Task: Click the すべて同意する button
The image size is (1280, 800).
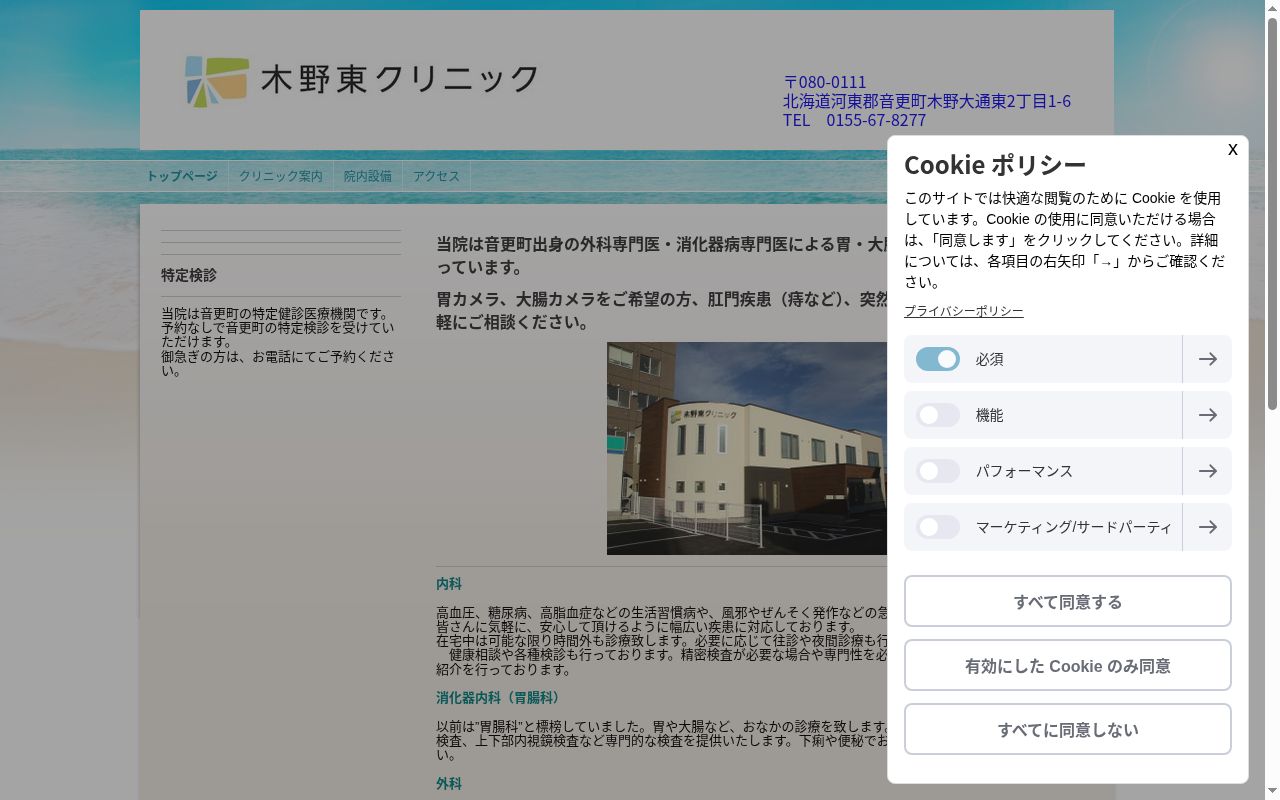Action: pyautogui.click(x=1068, y=601)
